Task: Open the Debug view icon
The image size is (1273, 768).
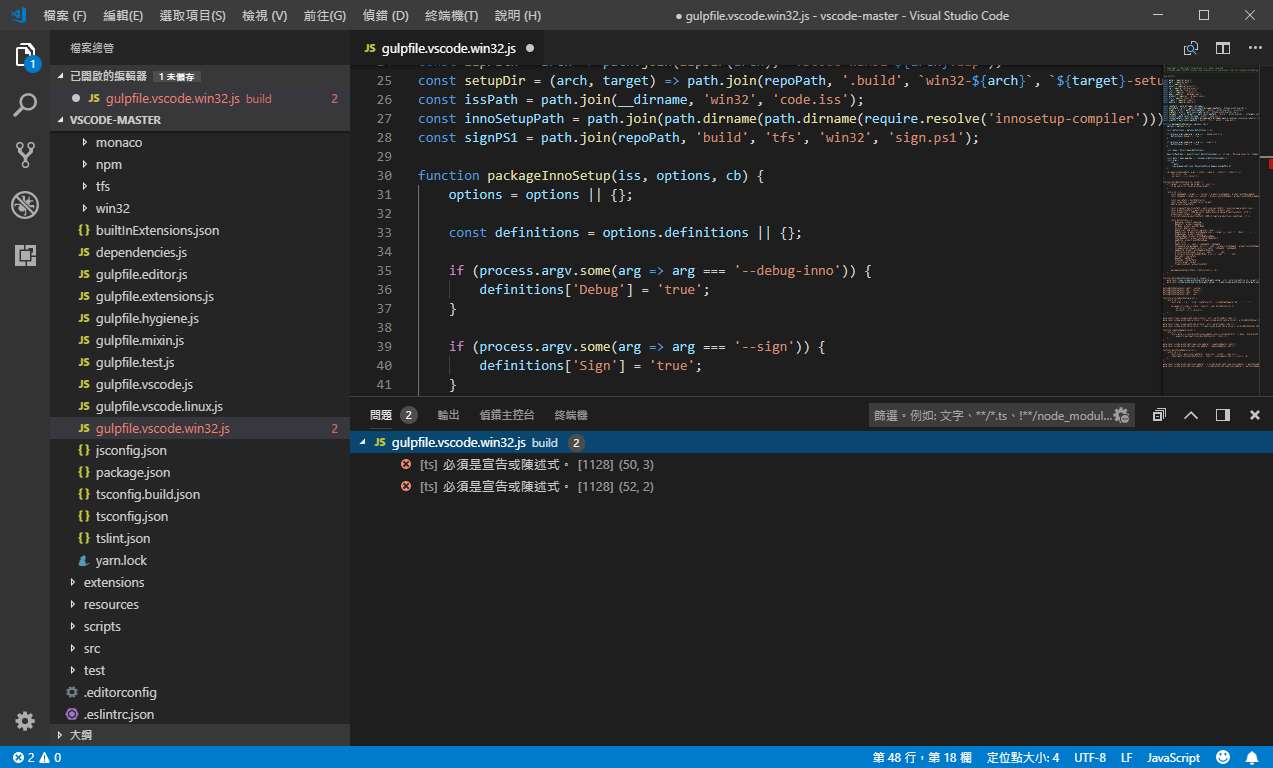Action: pyautogui.click(x=25, y=206)
